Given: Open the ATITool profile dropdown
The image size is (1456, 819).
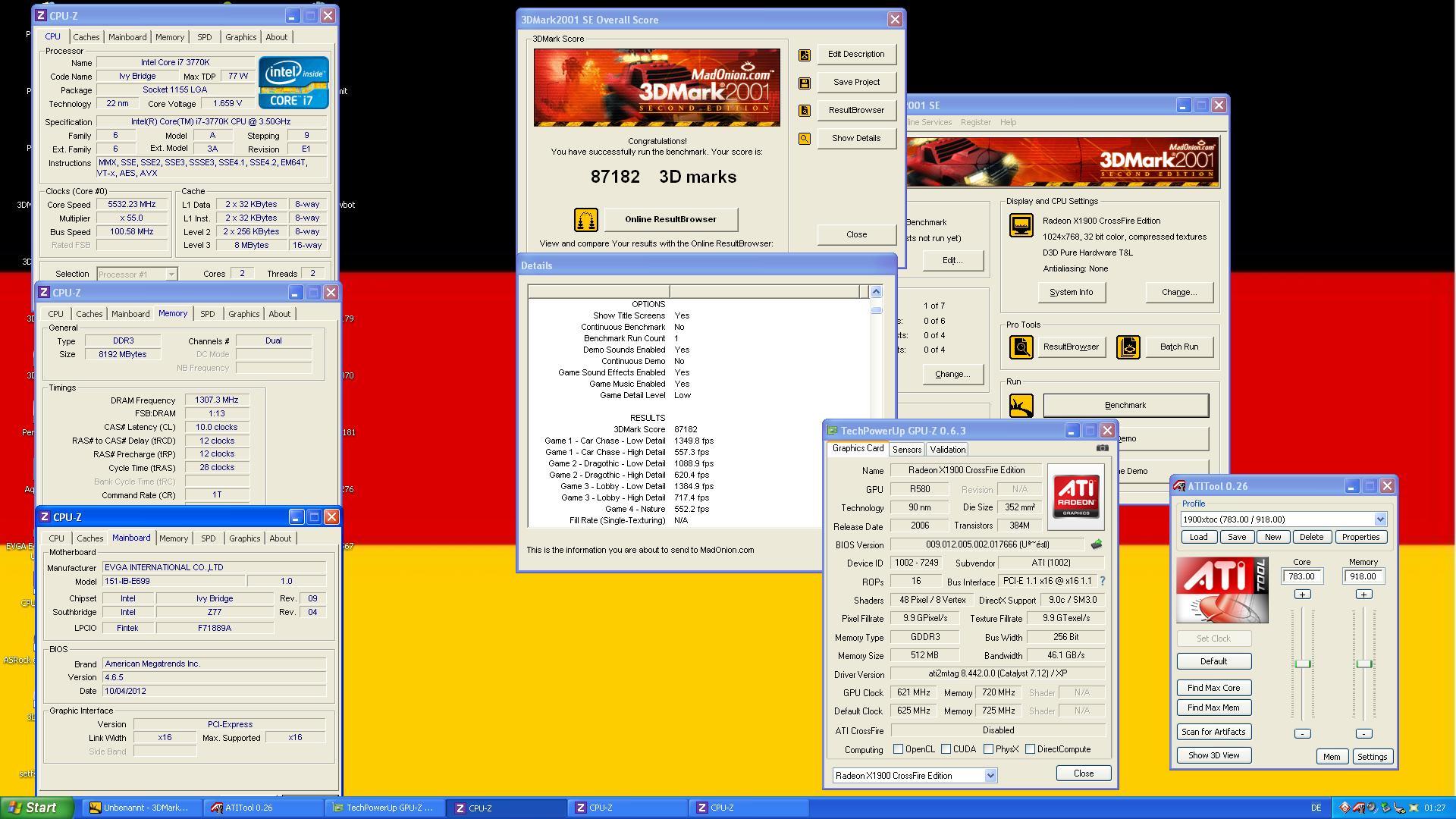Looking at the screenshot, I should (x=1380, y=519).
